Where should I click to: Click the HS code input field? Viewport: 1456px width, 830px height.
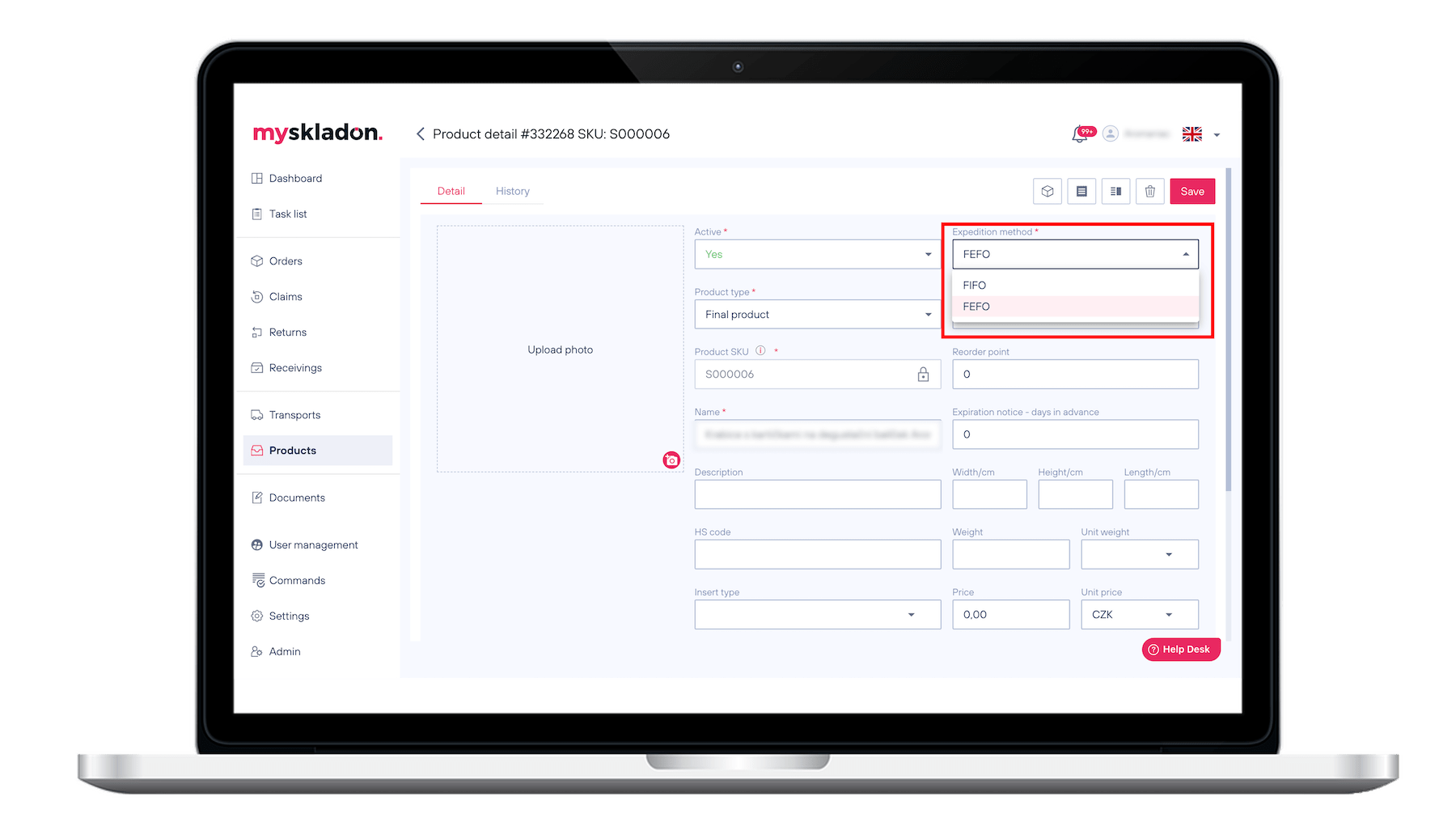(817, 554)
